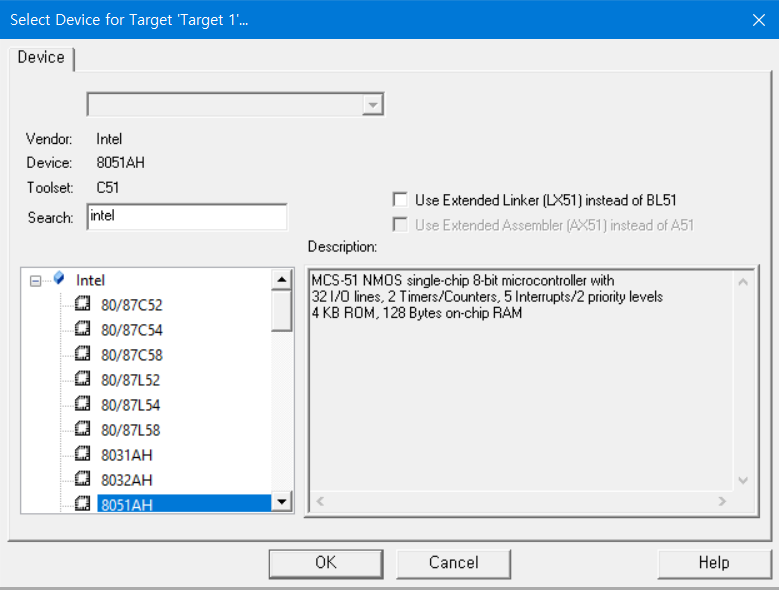779x590 pixels.
Task: Select device 8031AH in the list
Action: pyautogui.click(x=127, y=455)
